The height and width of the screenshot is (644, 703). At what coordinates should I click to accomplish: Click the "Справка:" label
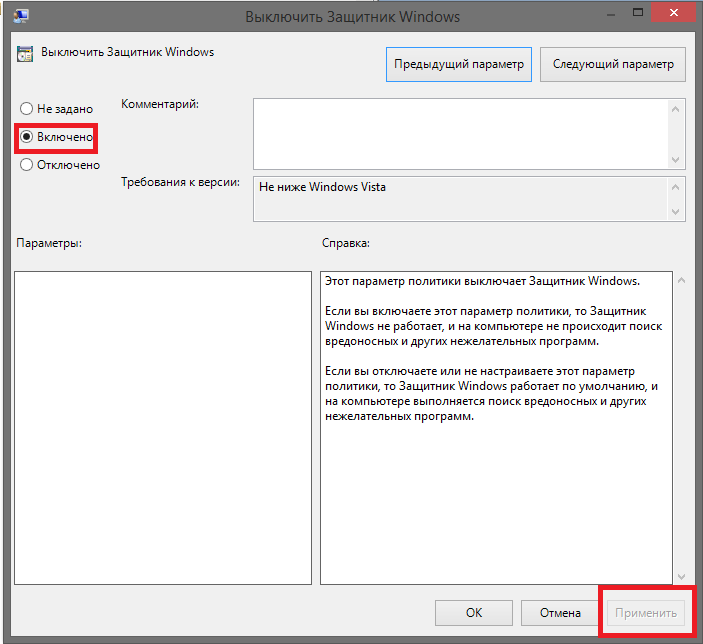(346, 243)
